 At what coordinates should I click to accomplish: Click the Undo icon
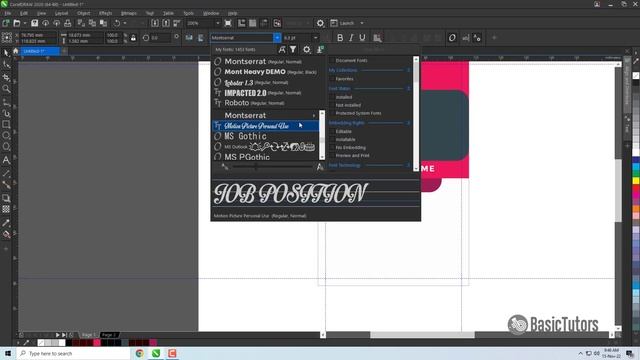point(117,23)
